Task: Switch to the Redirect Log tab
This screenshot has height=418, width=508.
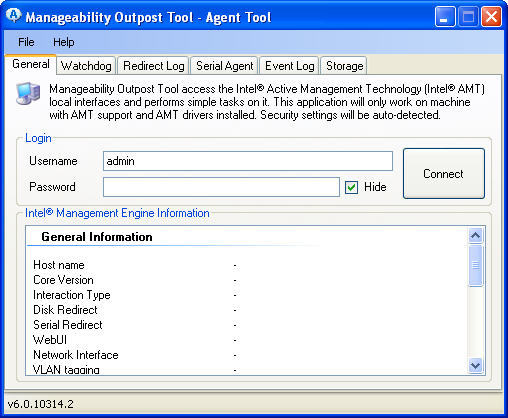Action: point(154,66)
